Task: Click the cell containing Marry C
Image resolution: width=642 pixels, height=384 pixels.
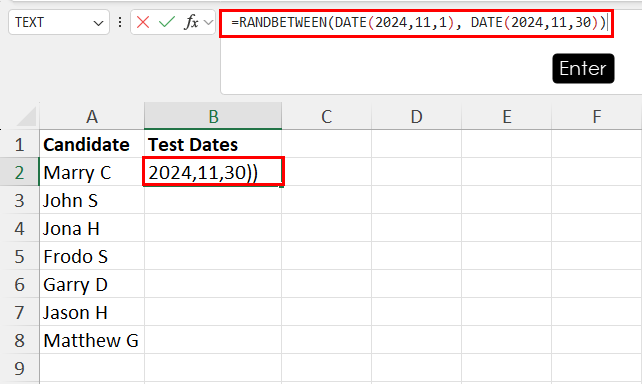Action: click(x=92, y=172)
